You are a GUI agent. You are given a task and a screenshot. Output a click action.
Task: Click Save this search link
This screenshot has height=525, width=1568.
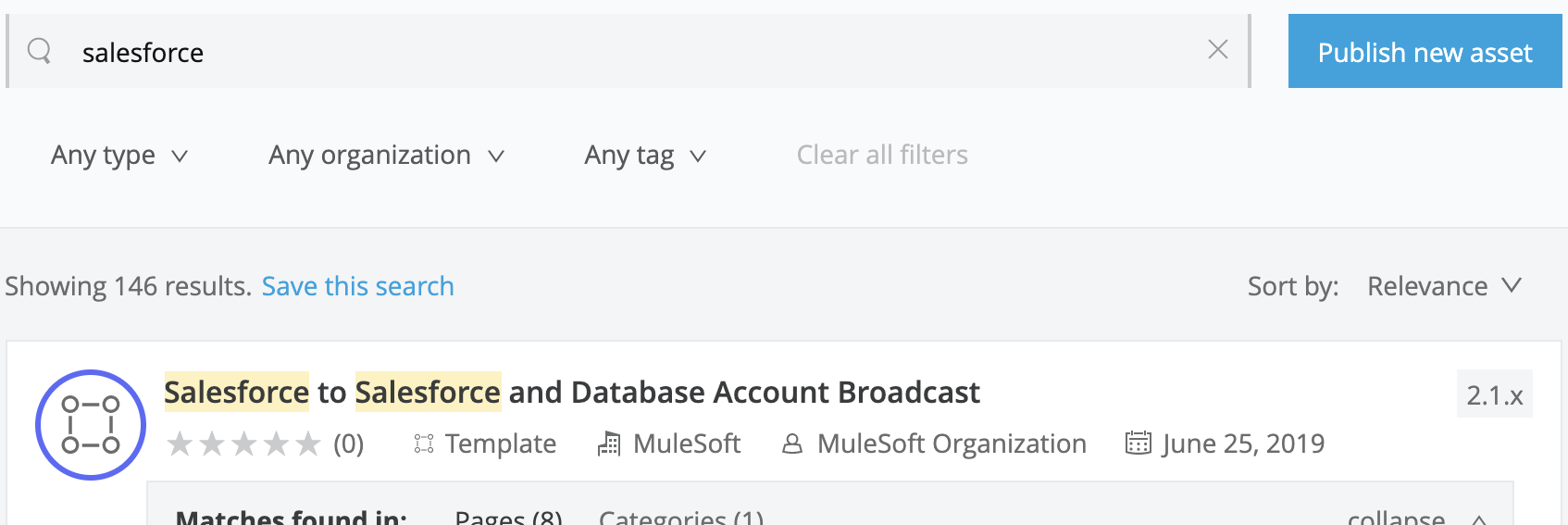[x=357, y=286]
